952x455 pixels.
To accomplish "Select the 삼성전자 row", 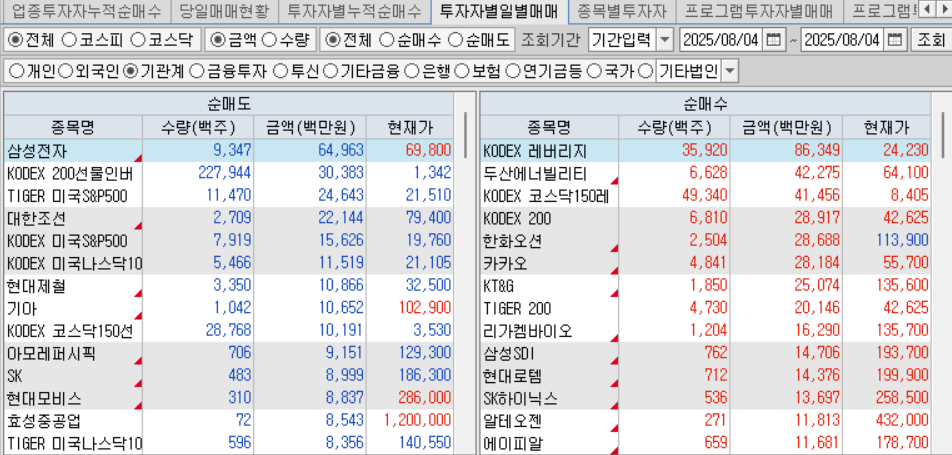I will tap(228, 150).
